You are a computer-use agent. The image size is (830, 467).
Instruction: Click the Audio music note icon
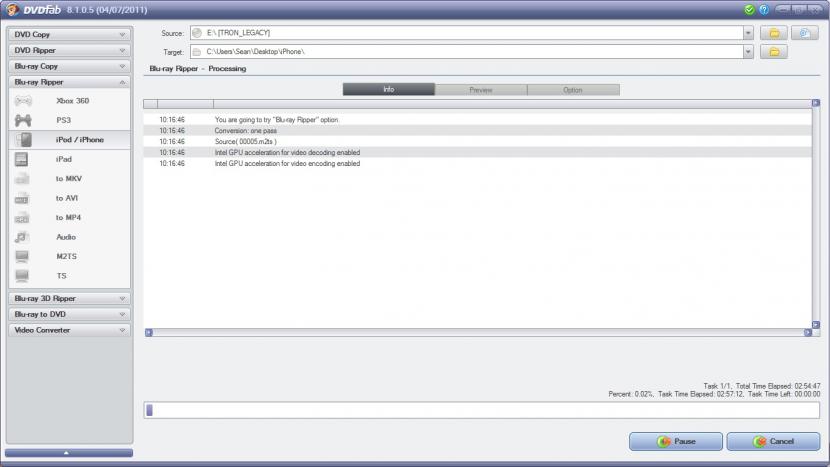point(22,237)
